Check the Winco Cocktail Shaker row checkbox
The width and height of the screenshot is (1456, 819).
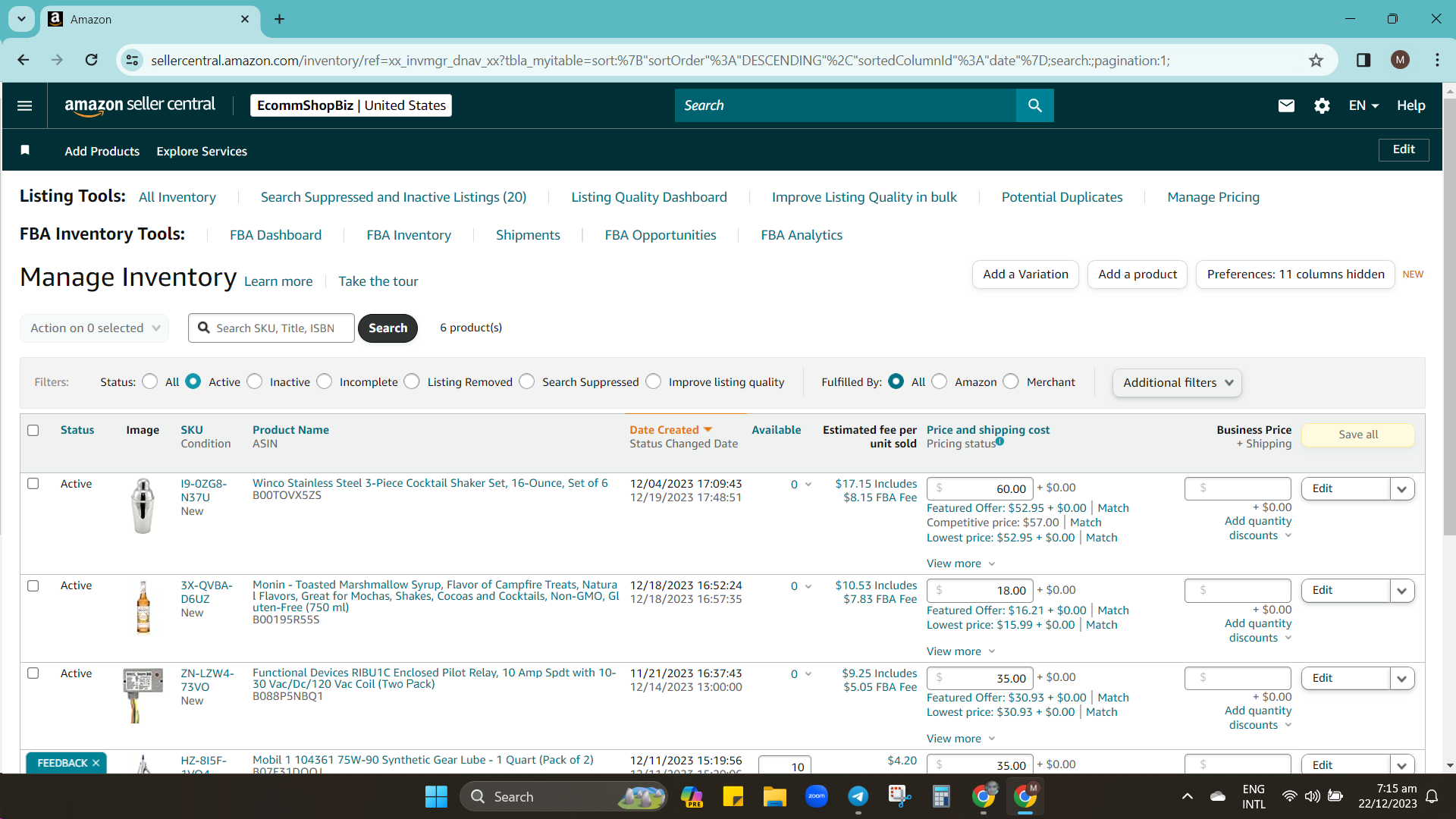pyautogui.click(x=33, y=483)
